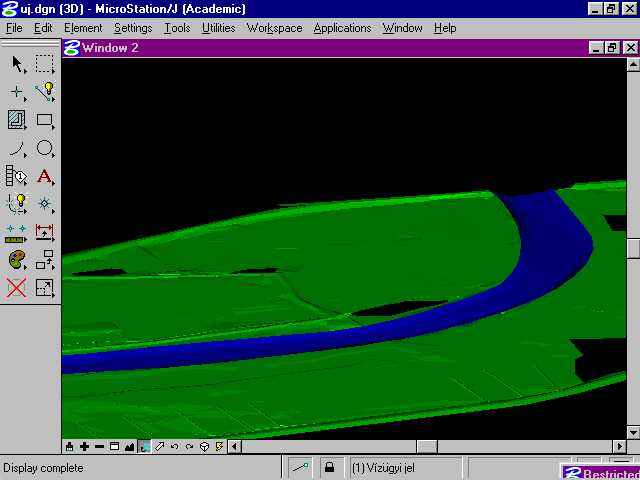Click the Zoom In view control
Screen dimensions: 640x480
pos(84,447)
